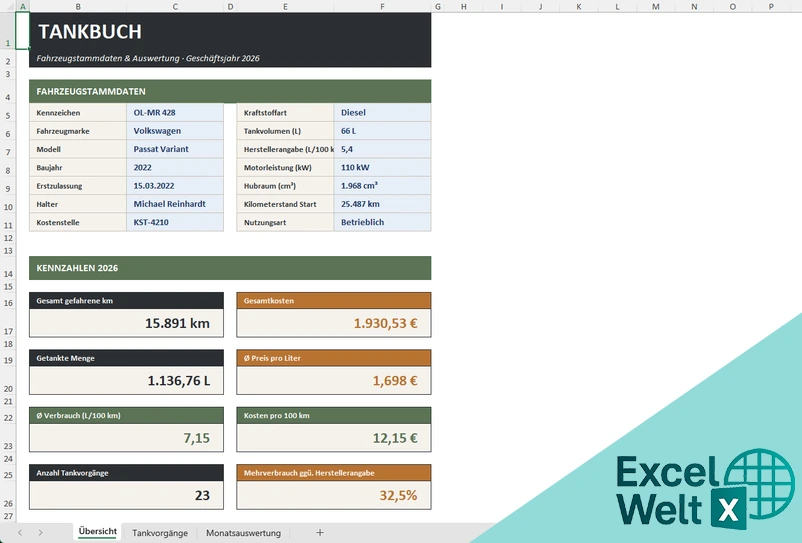This screenshot has height=543, width=802.
Task: Select column E header
Action: (285, 7)
